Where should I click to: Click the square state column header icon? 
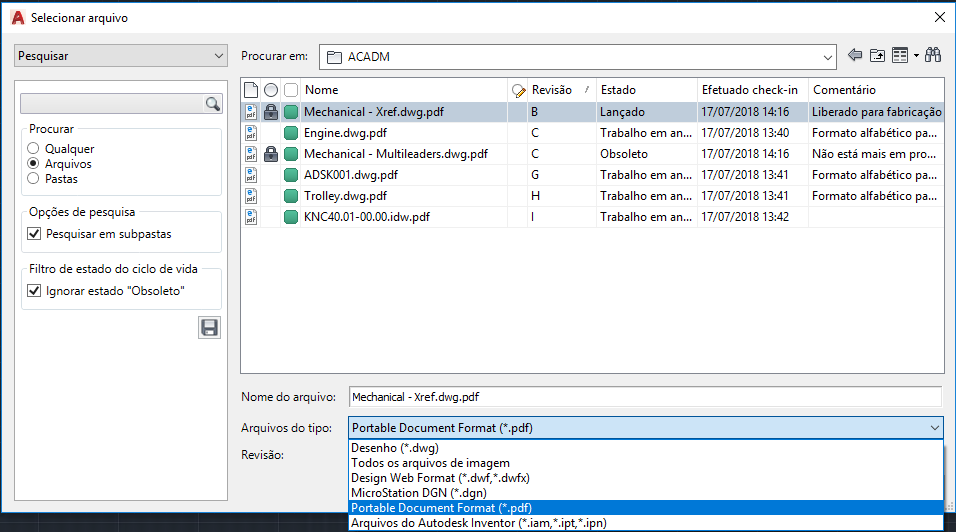(x=291, y=90)
